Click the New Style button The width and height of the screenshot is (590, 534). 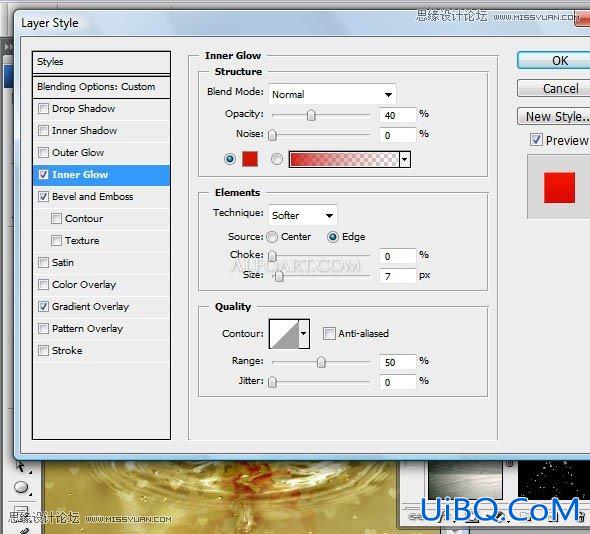click(x=554, y=116)
